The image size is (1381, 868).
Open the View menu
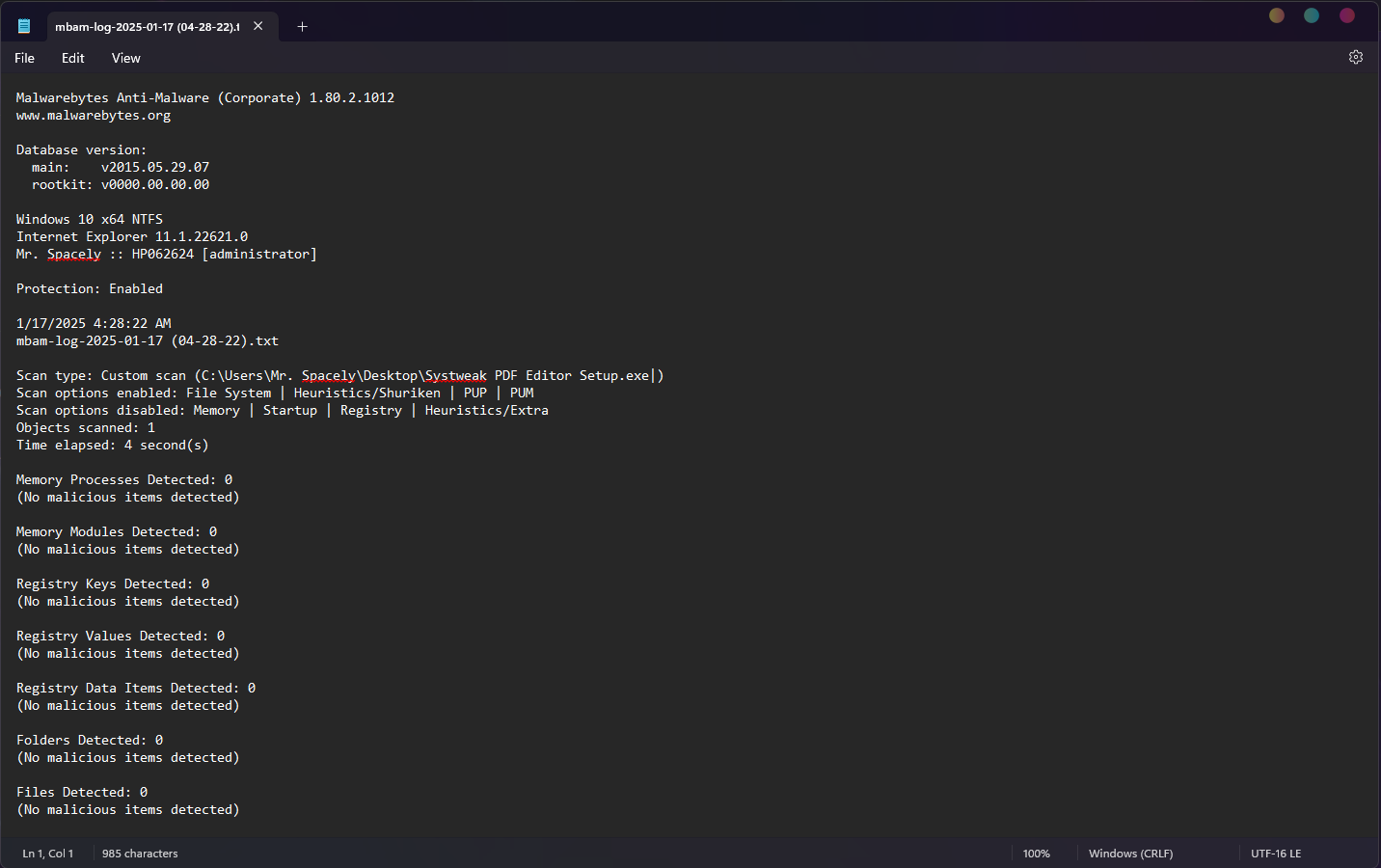(x=125, y=58)
